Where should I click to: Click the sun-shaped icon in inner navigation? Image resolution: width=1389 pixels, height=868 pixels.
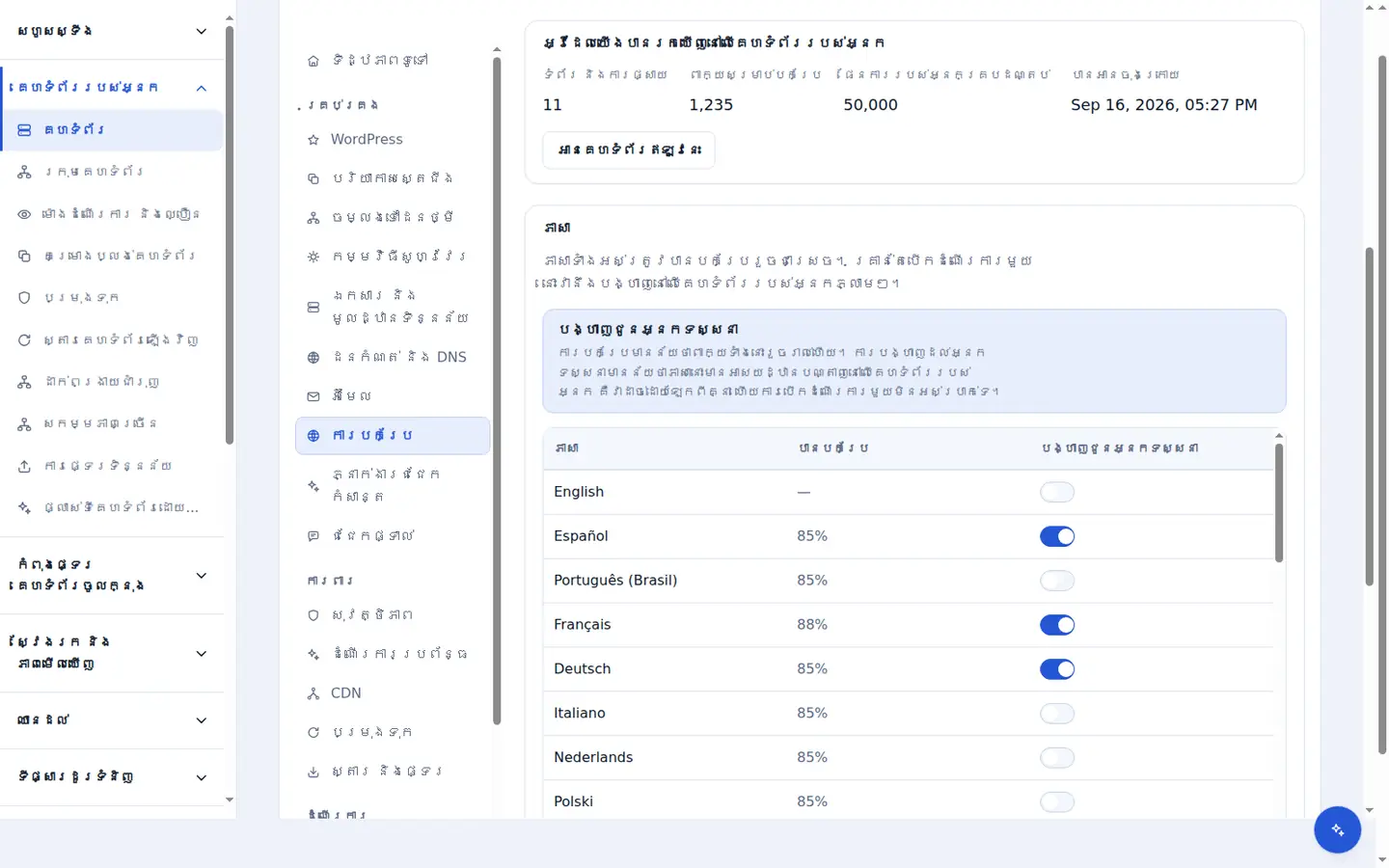[313, 258]
